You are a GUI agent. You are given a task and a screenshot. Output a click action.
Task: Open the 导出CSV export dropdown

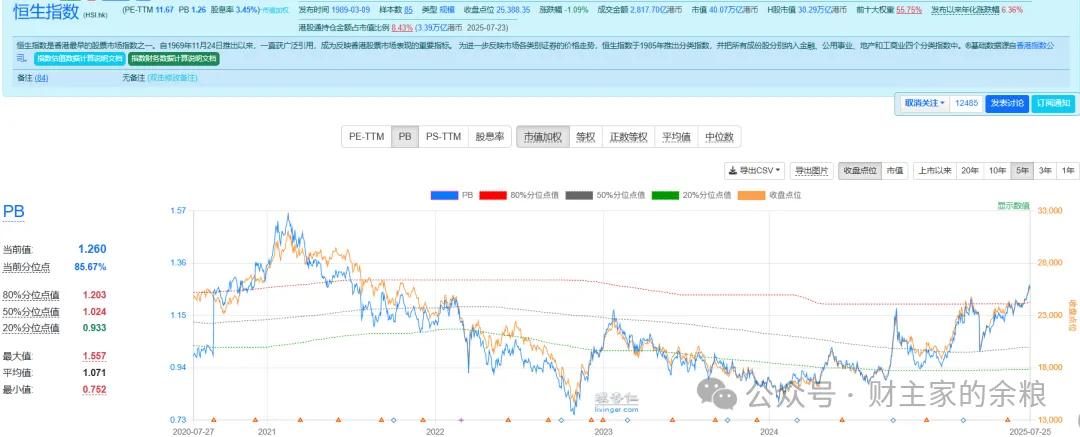click(x=754, y=170)
